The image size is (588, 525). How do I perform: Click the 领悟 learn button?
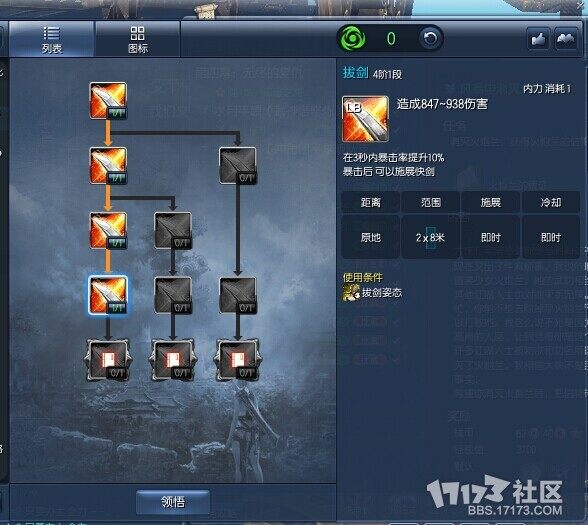pos(173,502)
